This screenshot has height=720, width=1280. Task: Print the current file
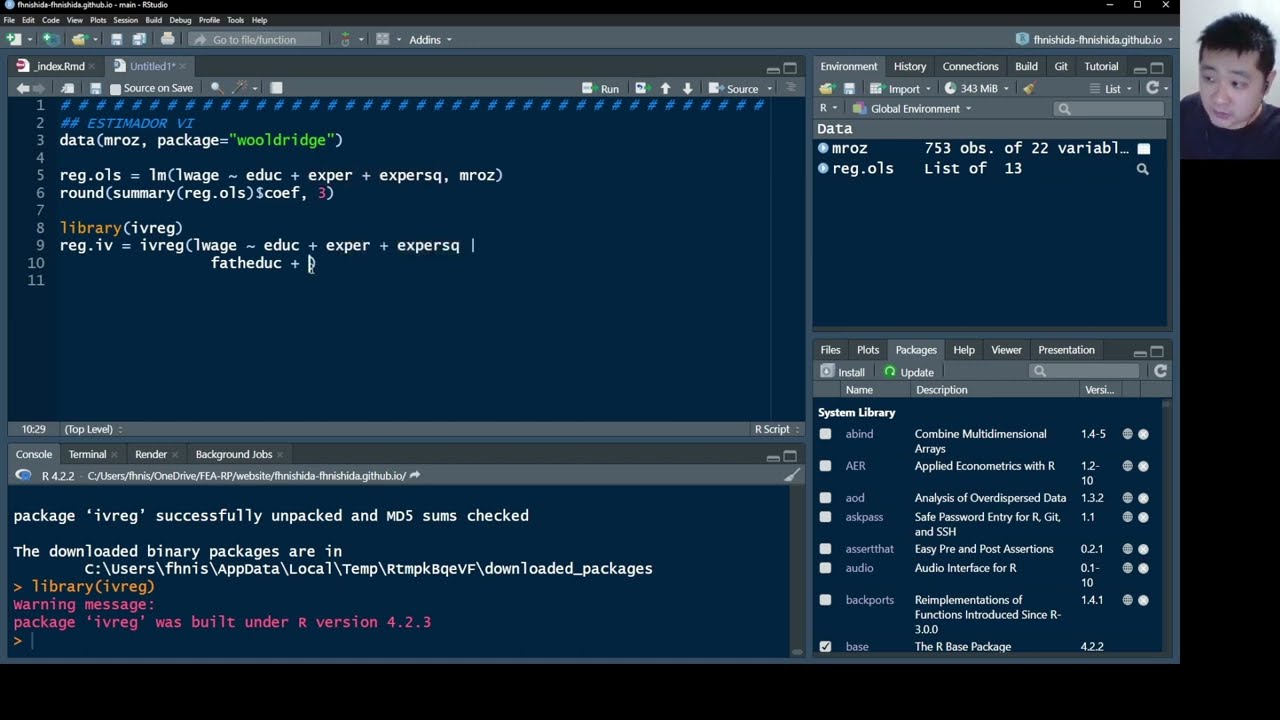pyautogui.click(x=167, y=40)
